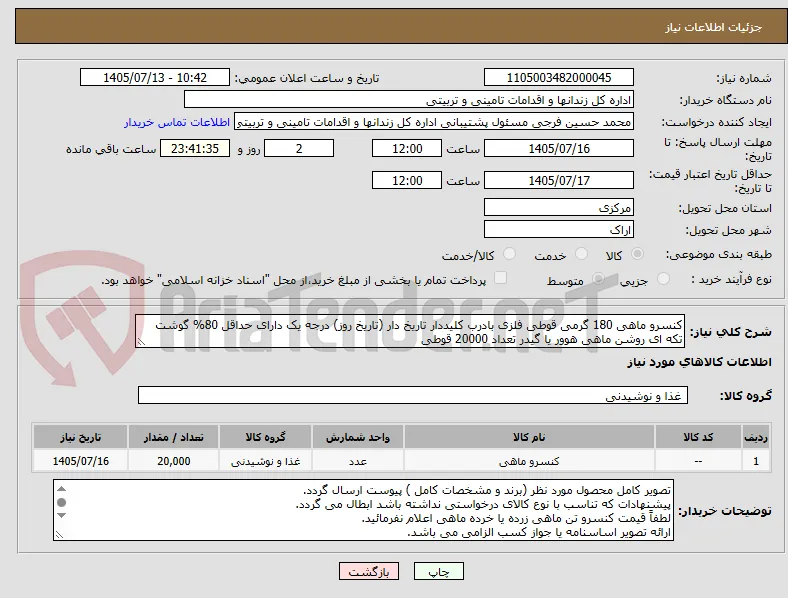This screenshot has width=788, height=598.
Task: Click the واحد شمارش column header
Action: point(358,437)
